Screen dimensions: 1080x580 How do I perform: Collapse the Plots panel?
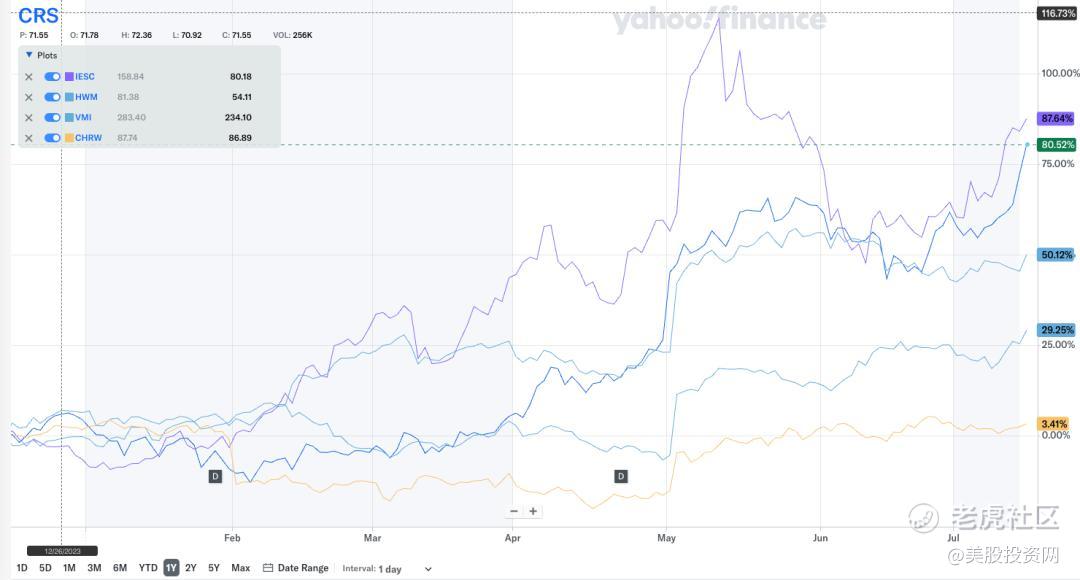click(x=30, y=56)
